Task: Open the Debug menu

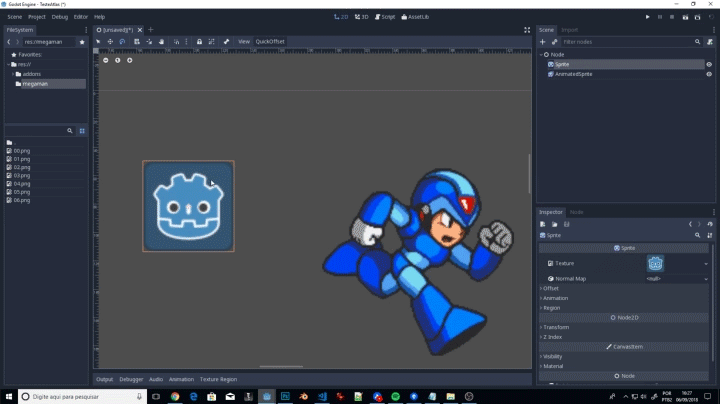Action: pos(60,17)
